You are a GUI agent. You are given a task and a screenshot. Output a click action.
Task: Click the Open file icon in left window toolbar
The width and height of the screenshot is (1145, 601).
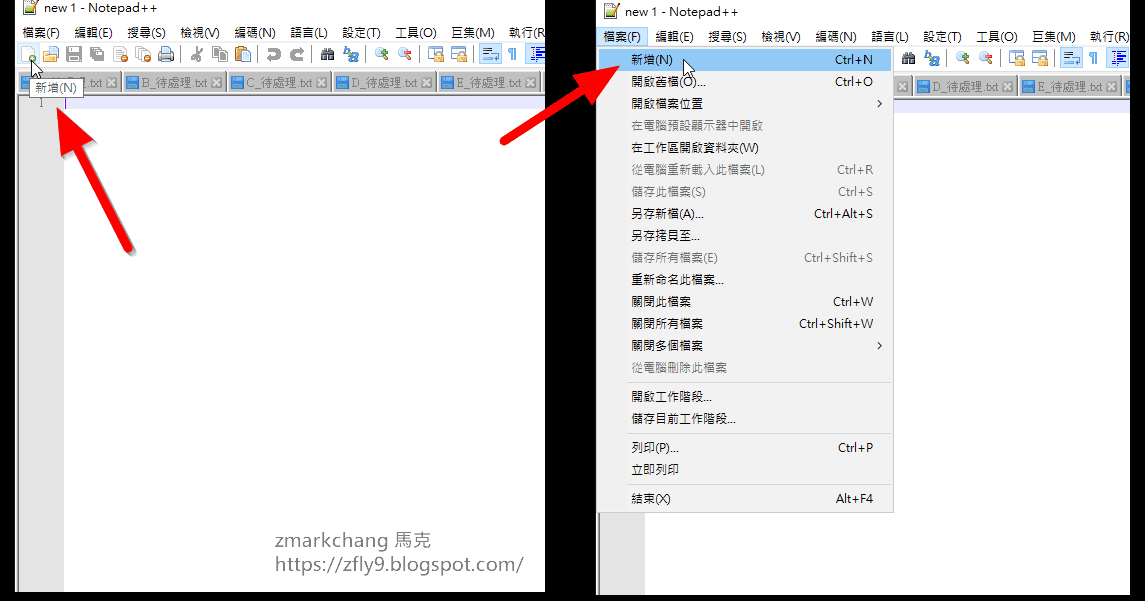coord(50,54)
